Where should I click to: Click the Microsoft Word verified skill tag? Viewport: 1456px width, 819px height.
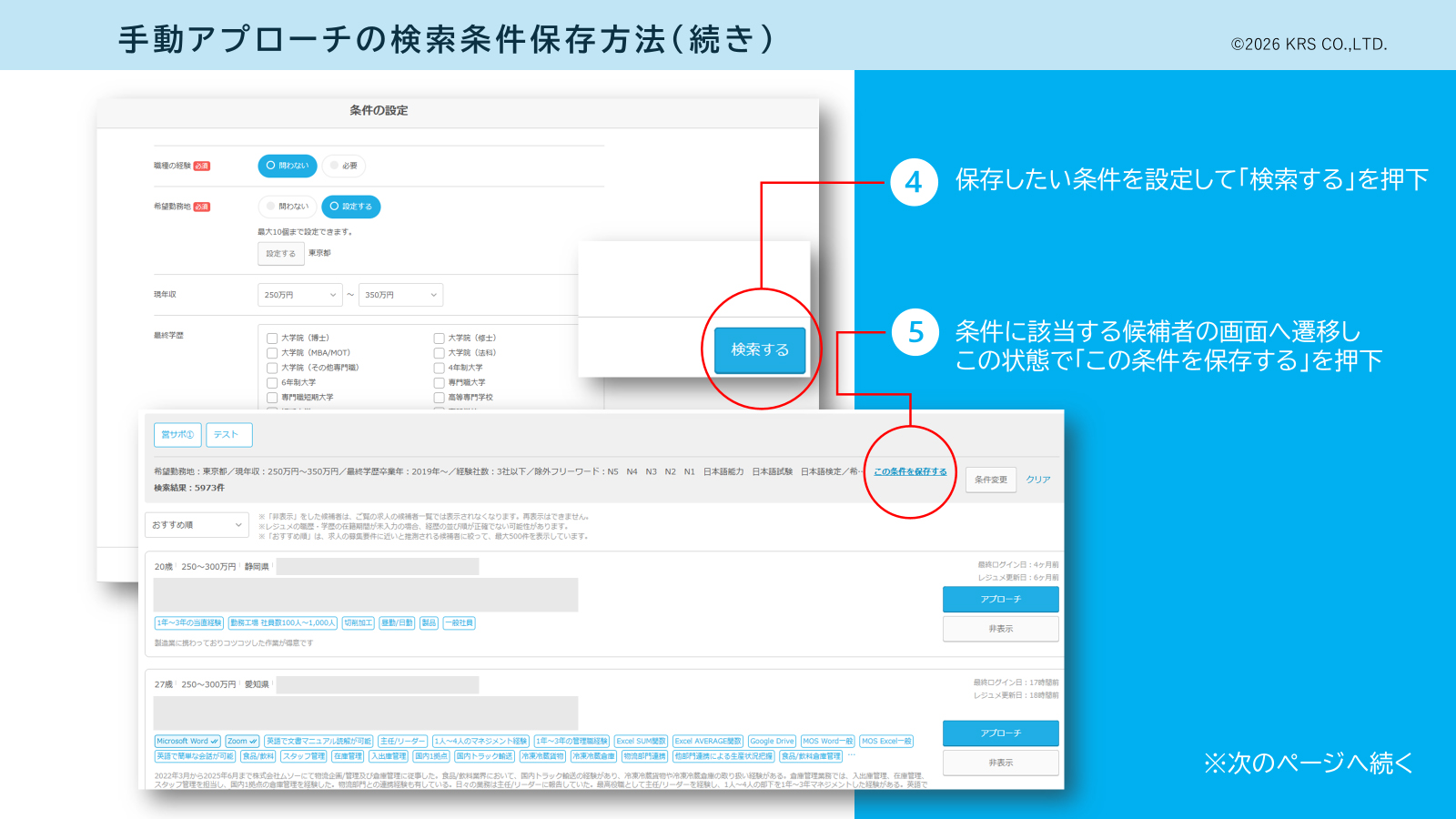click(187, 741)
